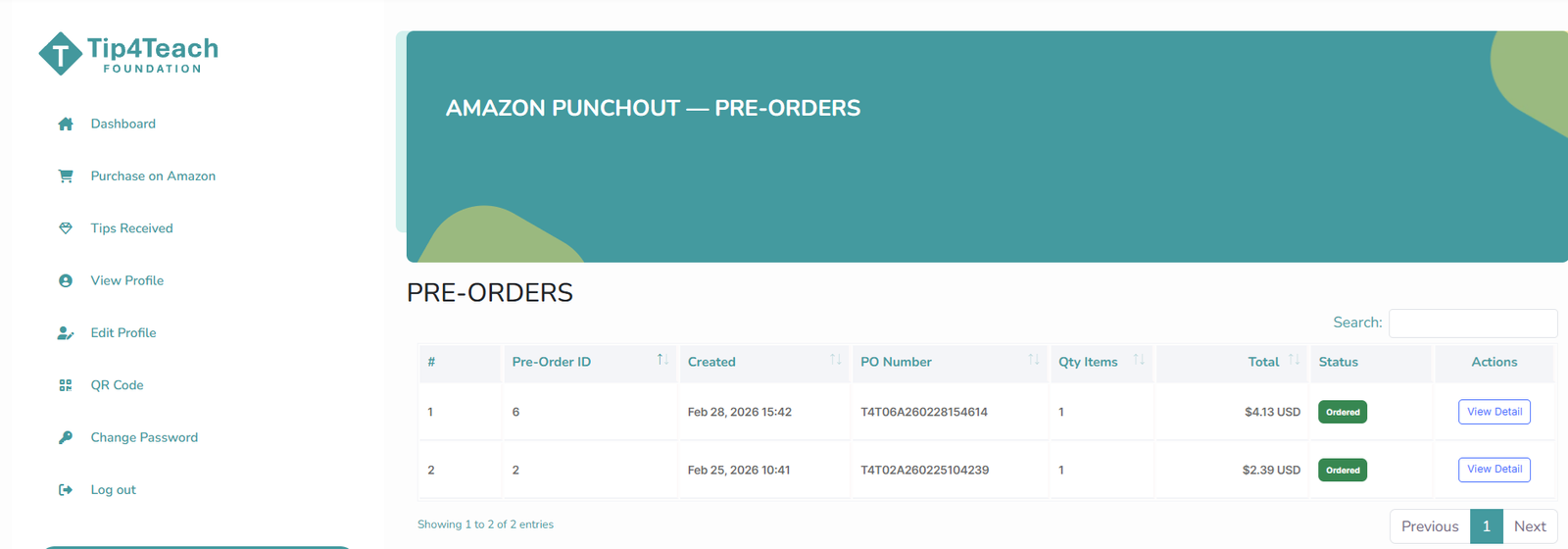The width and height of the screenshot is (1568, 549).
Task: Click the Change Password key icon
Action: tap(66, 437)
